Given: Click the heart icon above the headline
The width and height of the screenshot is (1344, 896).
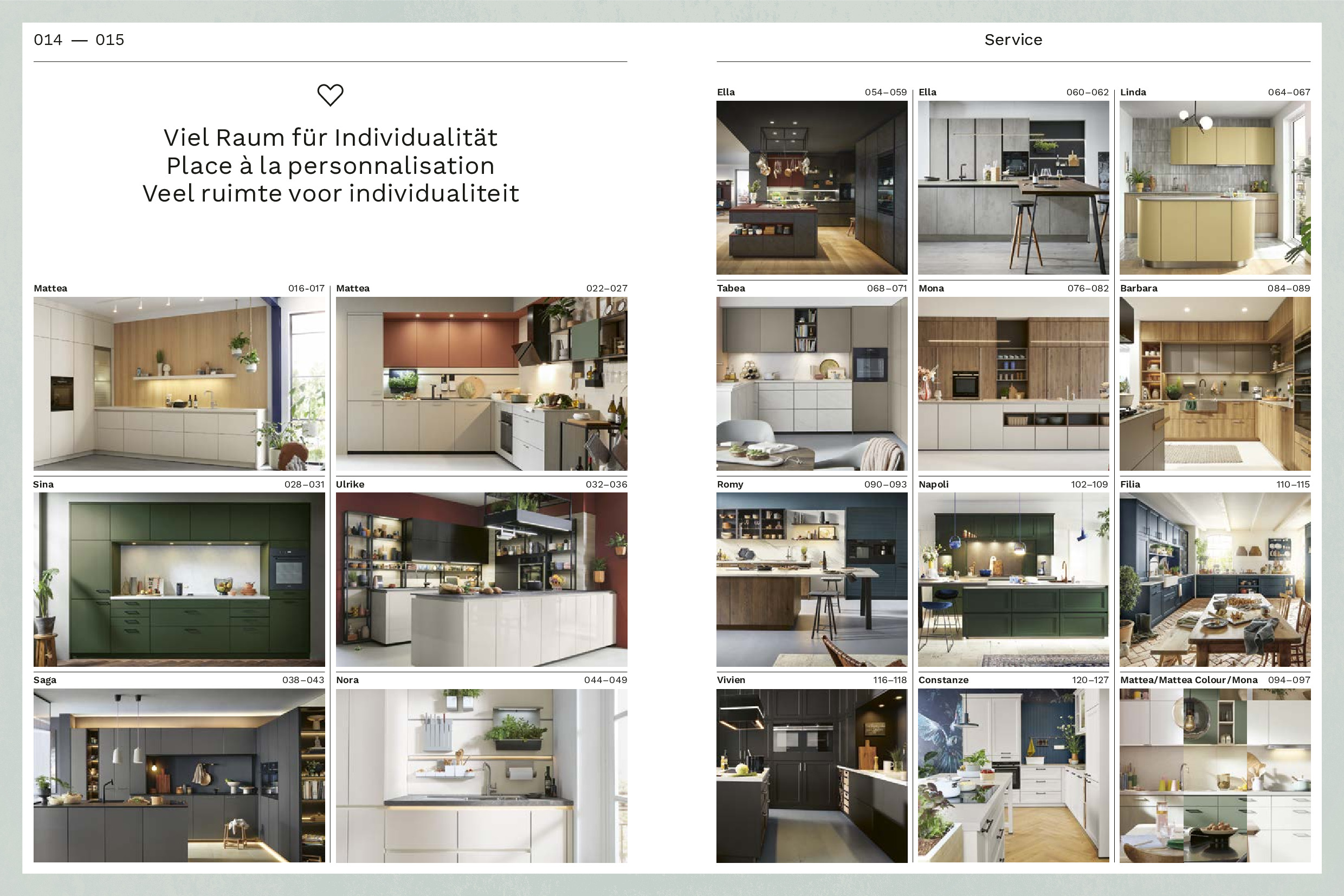Looking at the screenshot, I should 330,95.
